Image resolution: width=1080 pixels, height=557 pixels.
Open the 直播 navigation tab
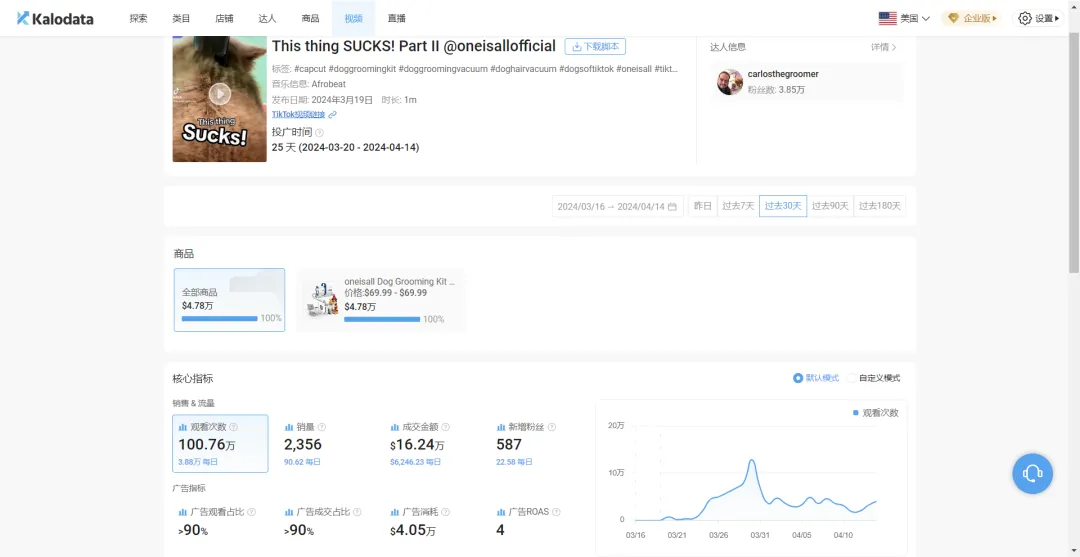click(x=397, y=18)
